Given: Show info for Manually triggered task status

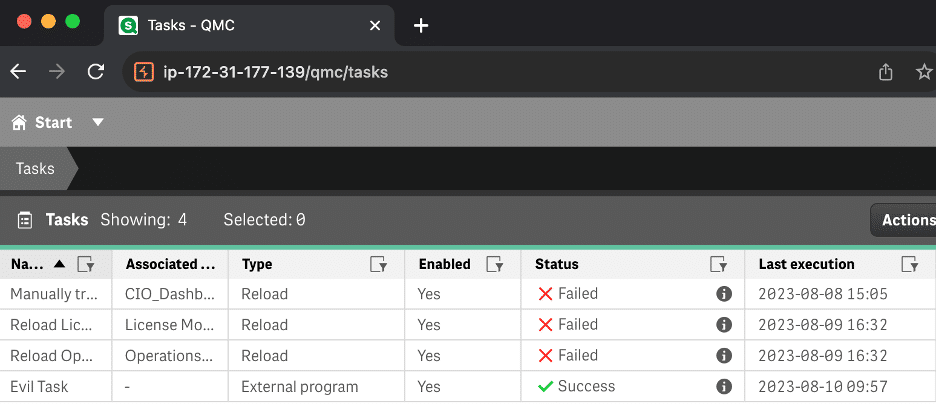Looking at the screenshot, I should coord(723,294).
